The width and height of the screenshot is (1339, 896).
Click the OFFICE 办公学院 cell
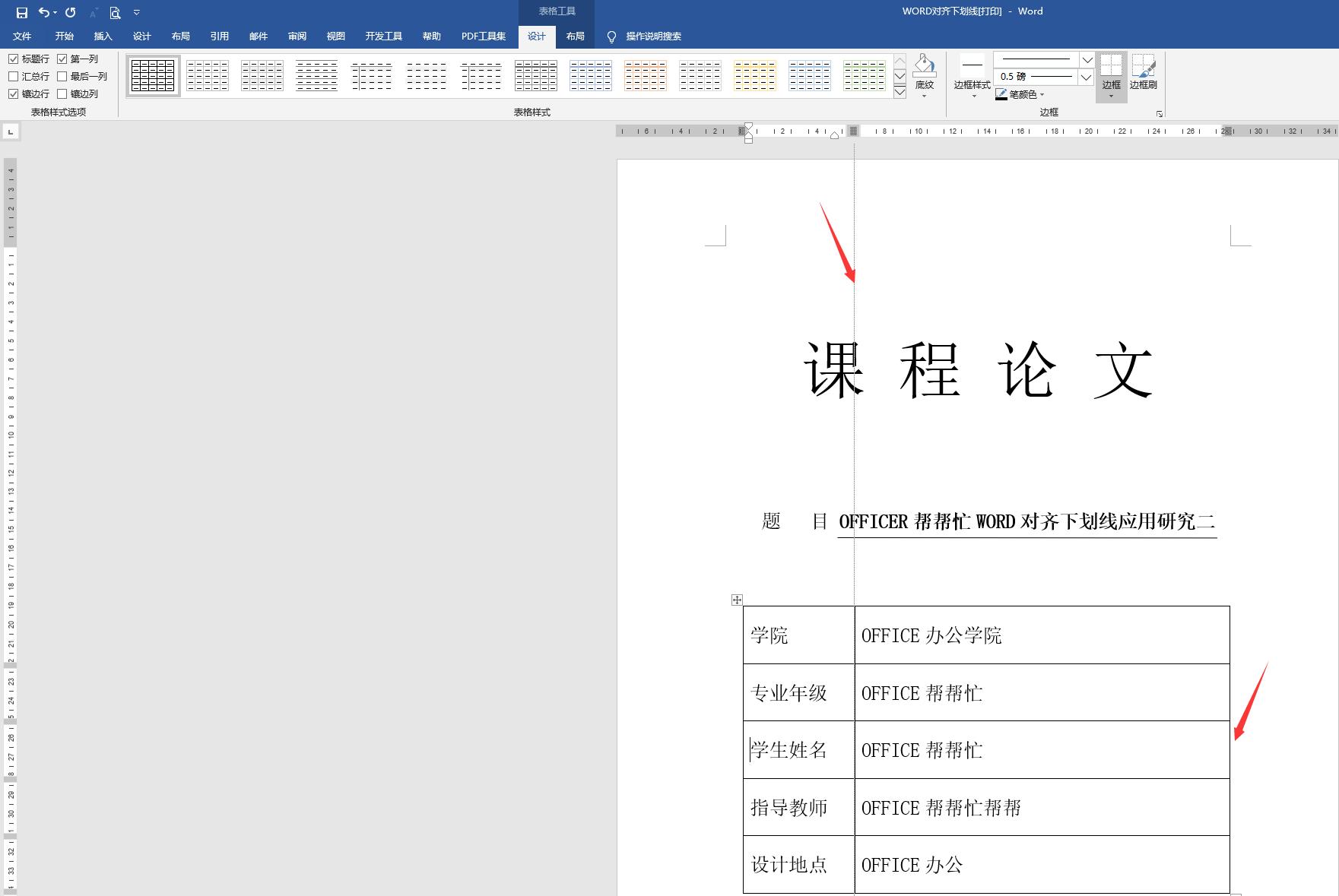coord(1042,635)
